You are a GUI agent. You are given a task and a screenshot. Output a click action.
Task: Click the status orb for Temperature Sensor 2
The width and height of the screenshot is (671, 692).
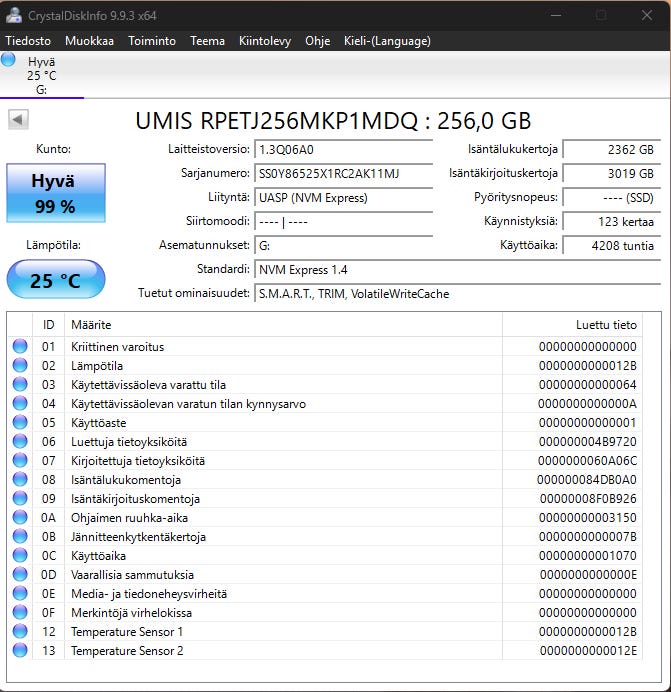point(20,650)
